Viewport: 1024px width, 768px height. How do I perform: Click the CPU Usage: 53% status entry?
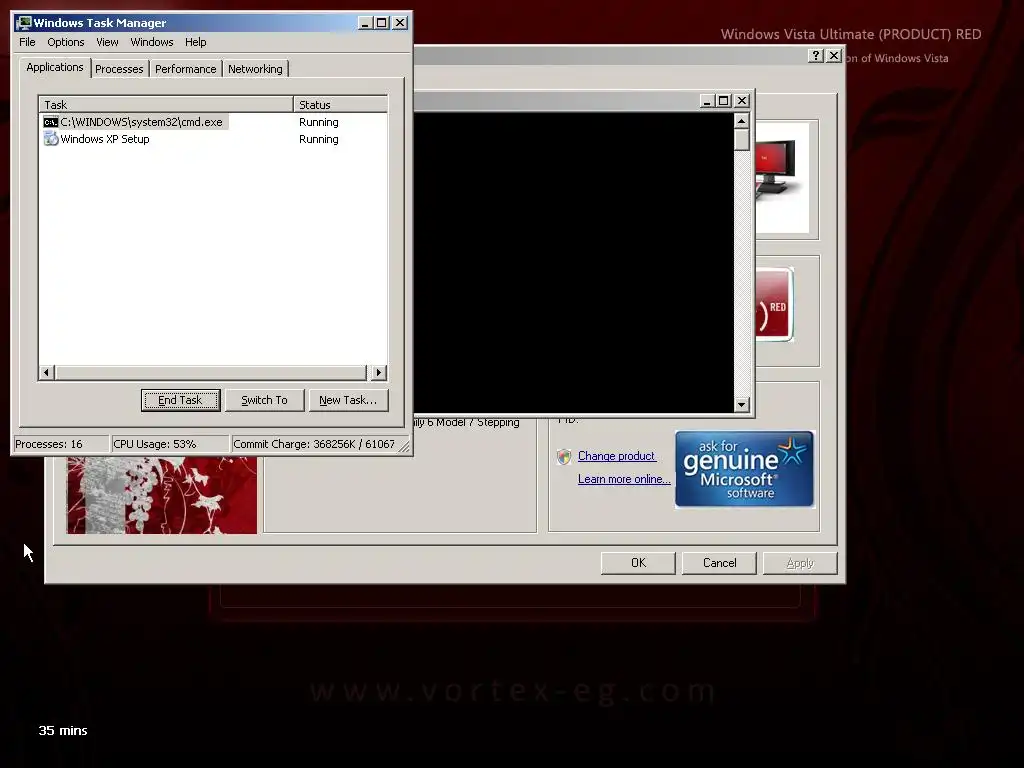(170, 444)
